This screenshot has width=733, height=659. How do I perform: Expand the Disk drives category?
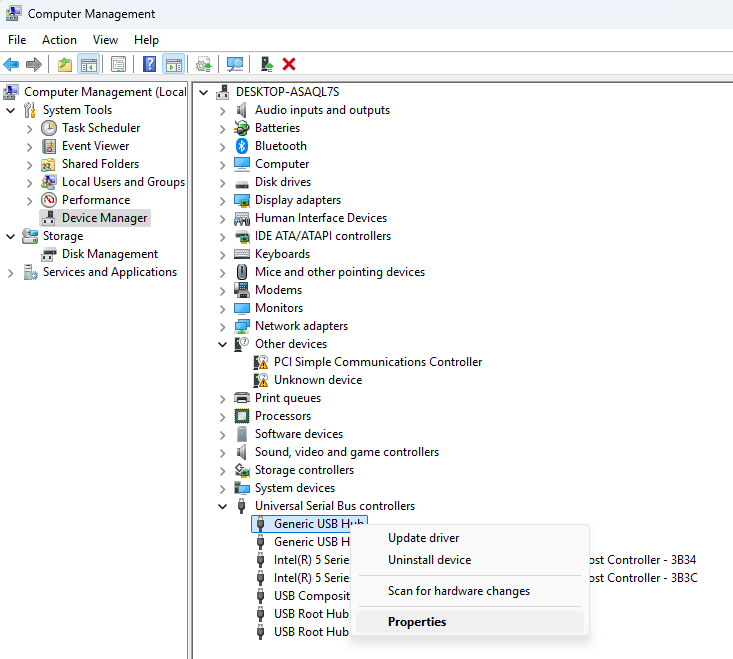[x=223, y=183]
